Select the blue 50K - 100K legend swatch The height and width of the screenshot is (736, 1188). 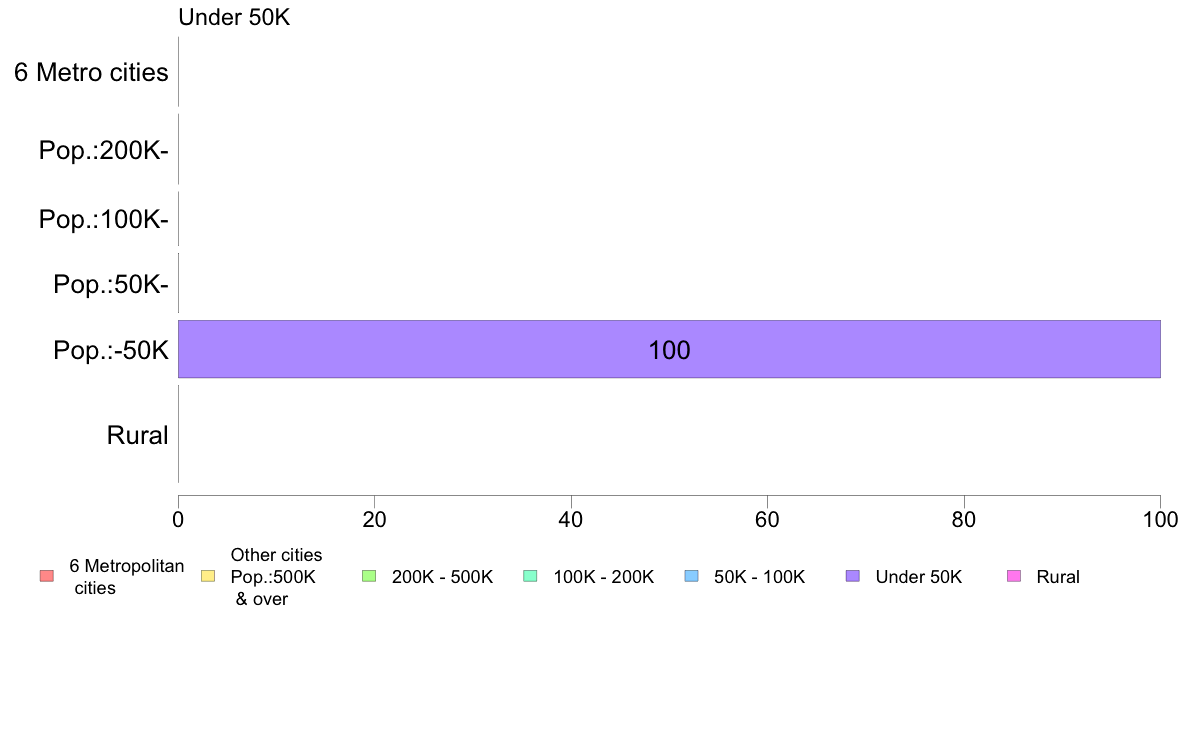pos(691,576)
